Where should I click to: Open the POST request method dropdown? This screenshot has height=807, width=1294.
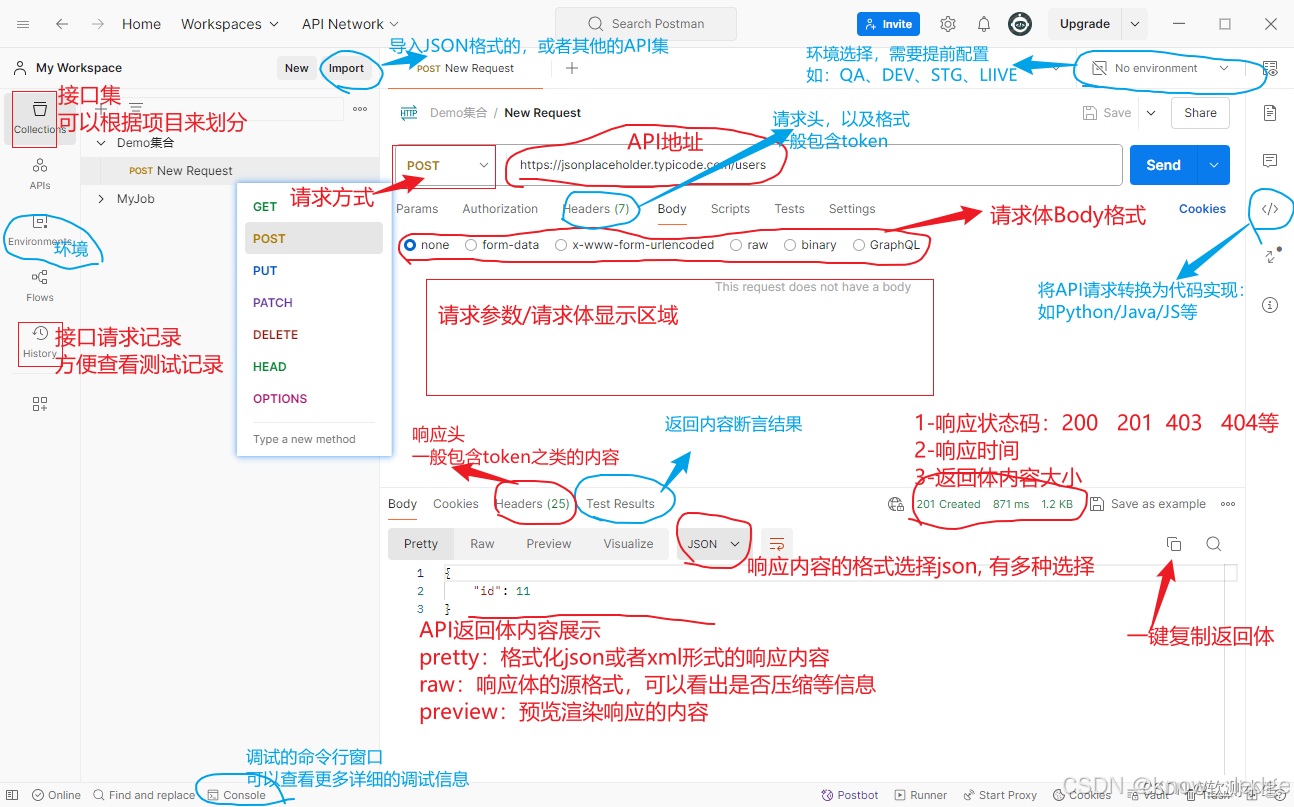[x=443, y=166]
